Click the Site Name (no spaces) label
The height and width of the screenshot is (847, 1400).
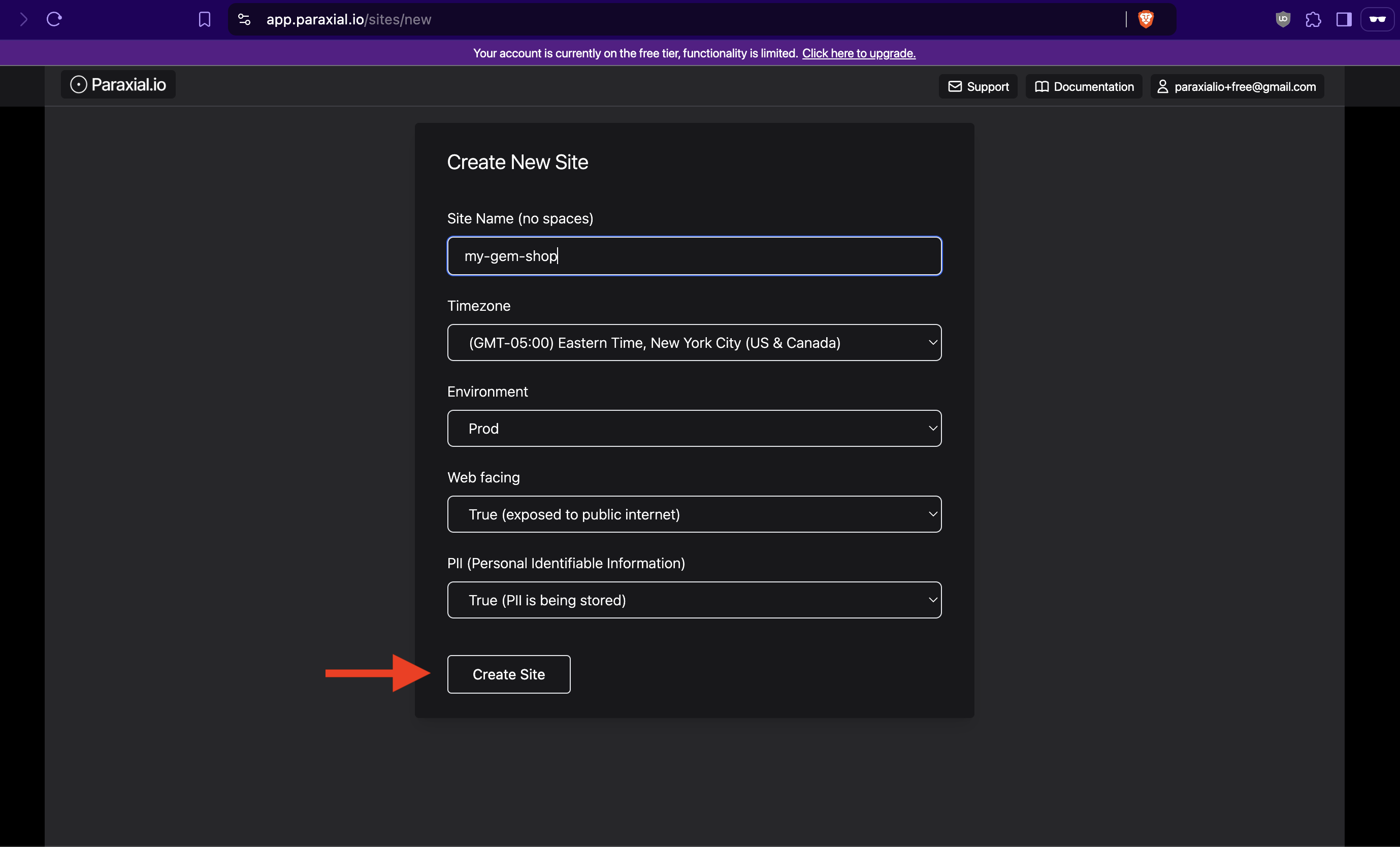coord(520,219)
